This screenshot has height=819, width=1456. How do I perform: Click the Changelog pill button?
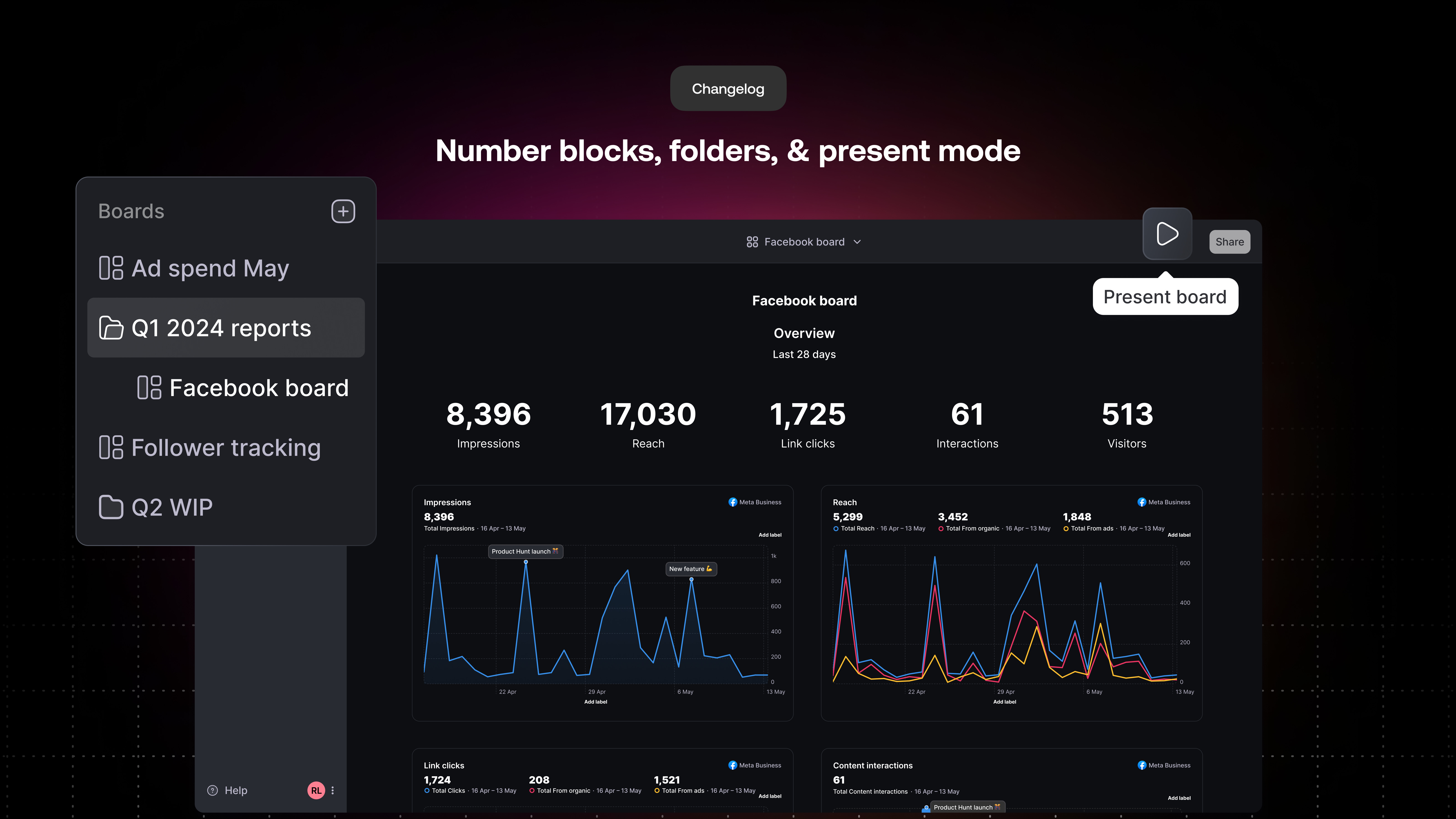click(728, 89)
